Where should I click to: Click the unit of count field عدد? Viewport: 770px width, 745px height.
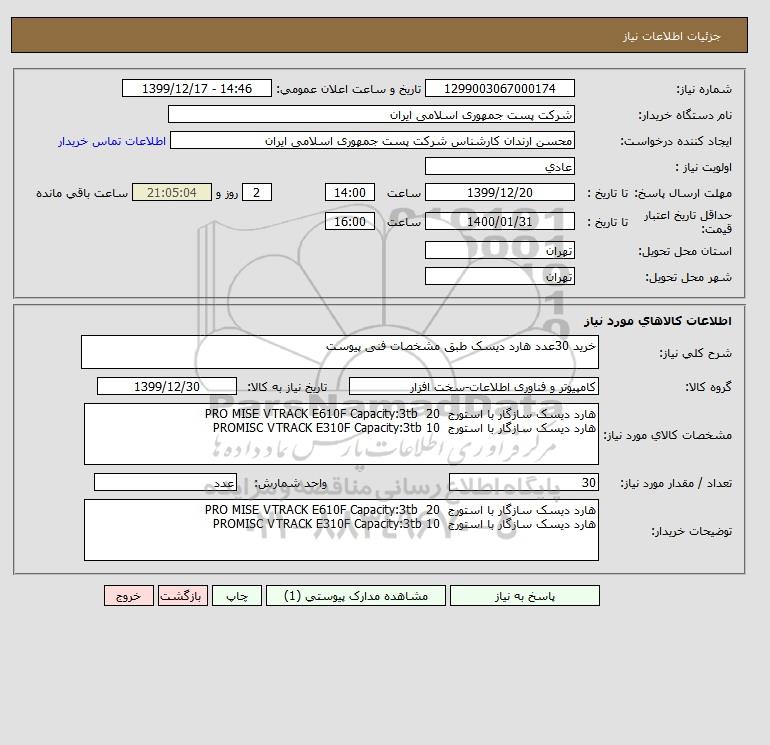tap(165, 482)
